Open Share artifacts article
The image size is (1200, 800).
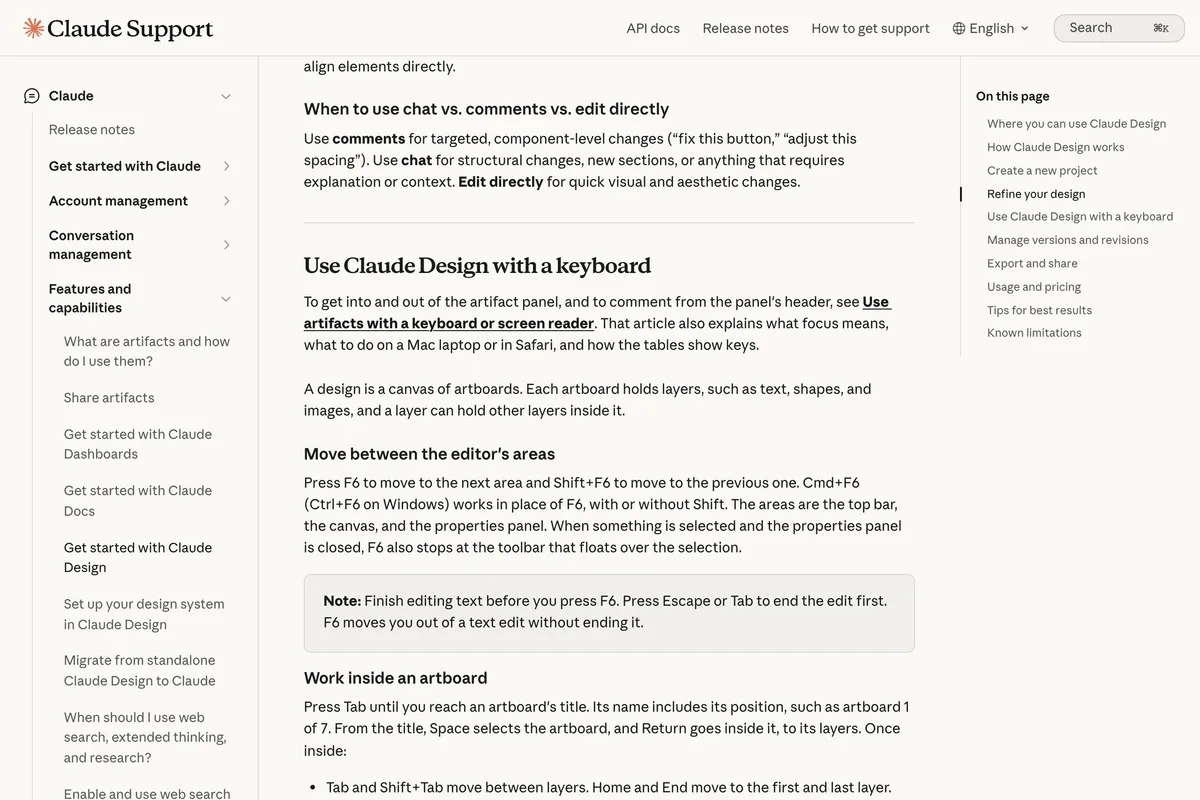(109, 398)
